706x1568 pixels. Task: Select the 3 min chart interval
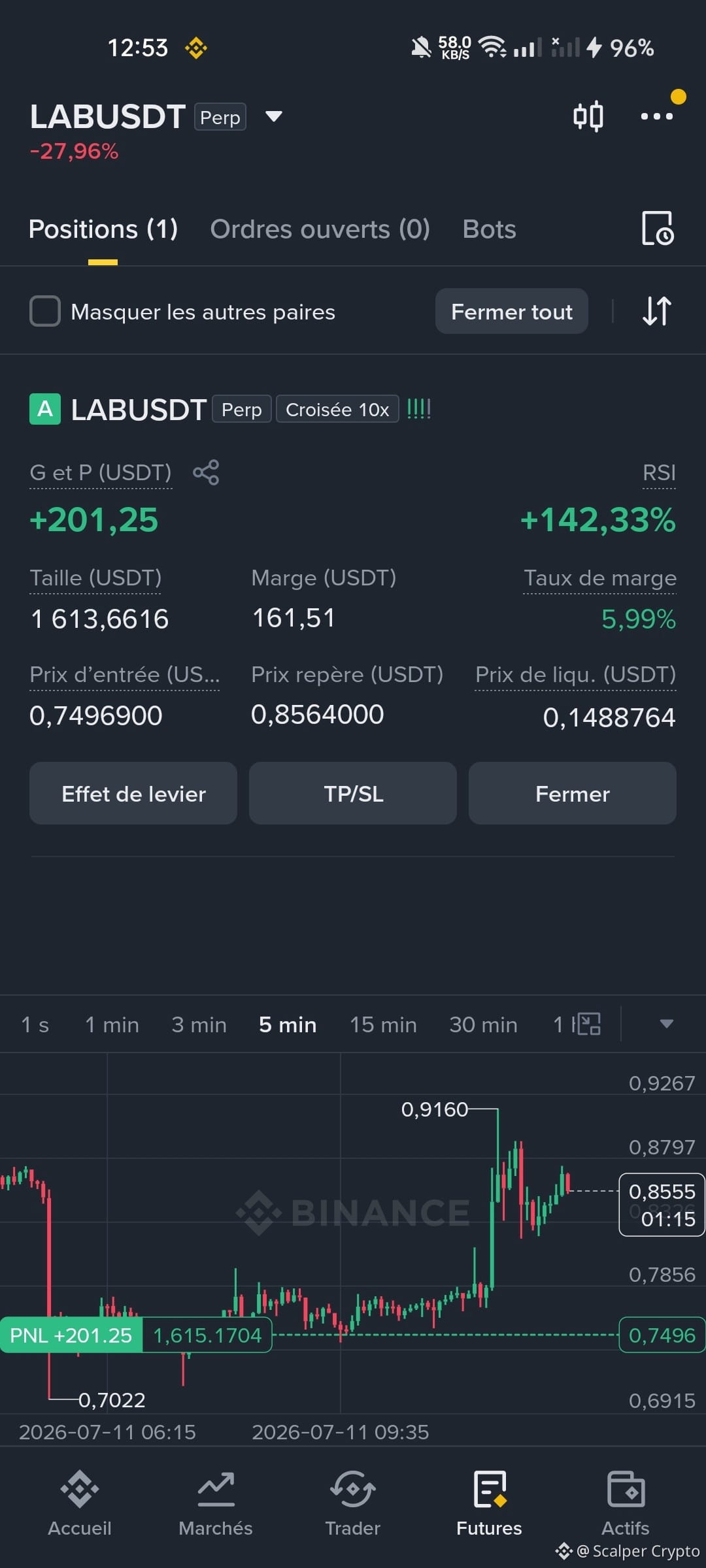tap(199, 1024)
